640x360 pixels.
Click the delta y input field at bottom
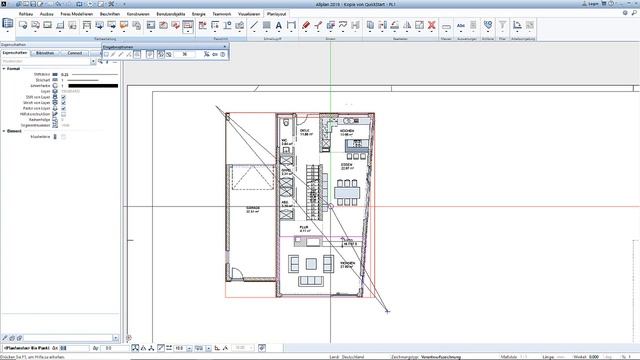pyautogui.click(x=115, y=348)
